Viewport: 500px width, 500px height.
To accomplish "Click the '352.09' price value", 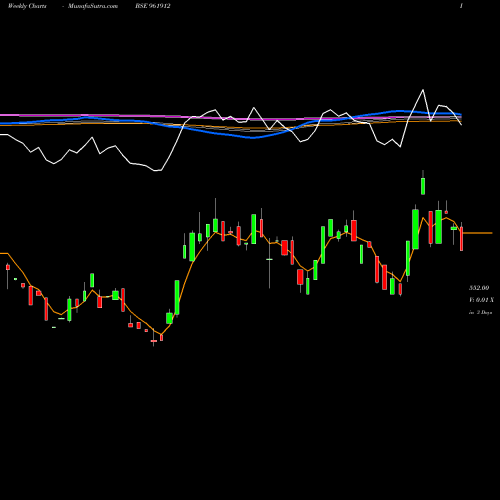I will [479, 288].
